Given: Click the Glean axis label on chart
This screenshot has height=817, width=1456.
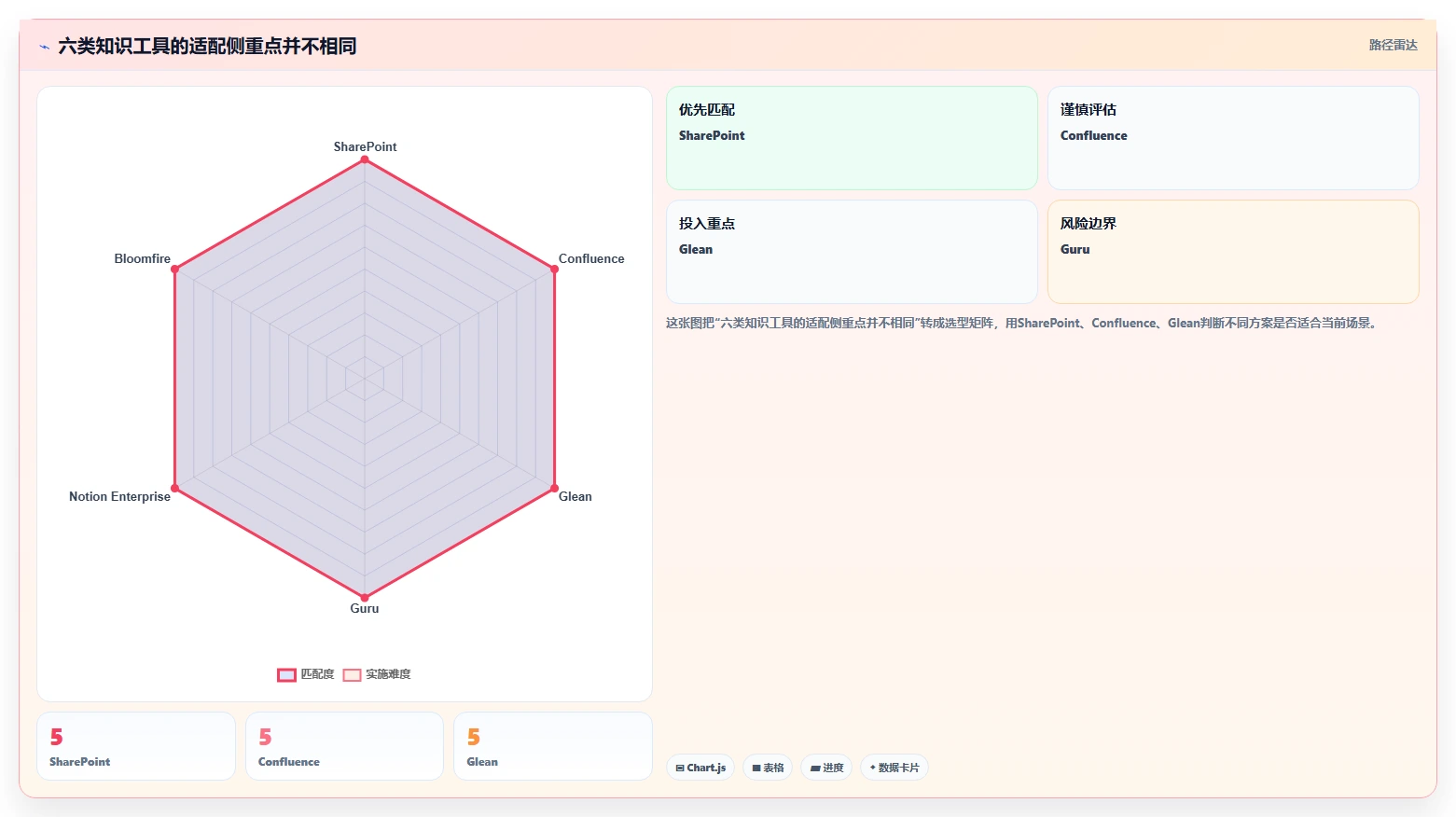Looking at the screenshot, I should click(575, 496).
